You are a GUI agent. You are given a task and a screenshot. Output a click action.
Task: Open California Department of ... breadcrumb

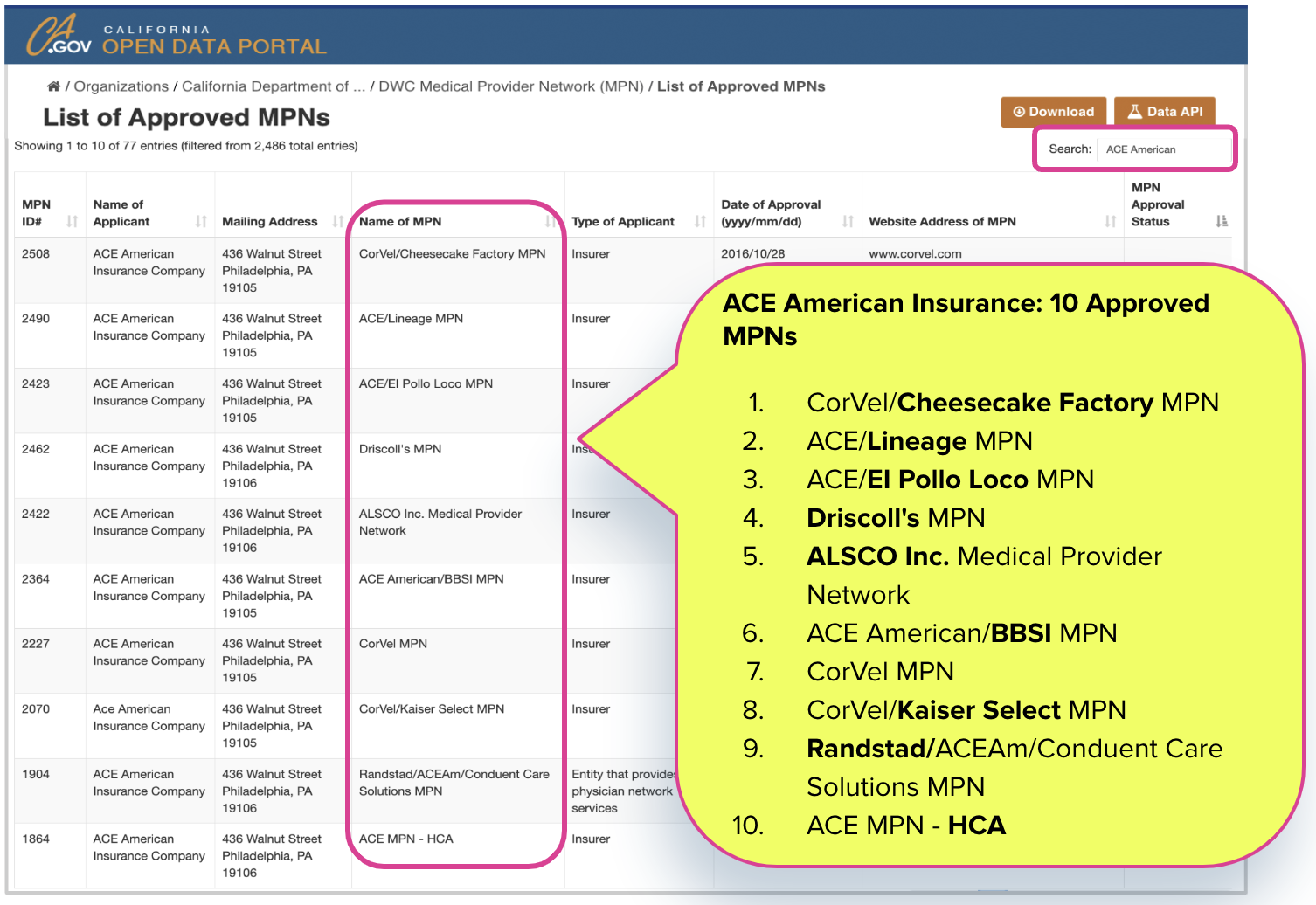pyautogui.click(x=274, y=86)
